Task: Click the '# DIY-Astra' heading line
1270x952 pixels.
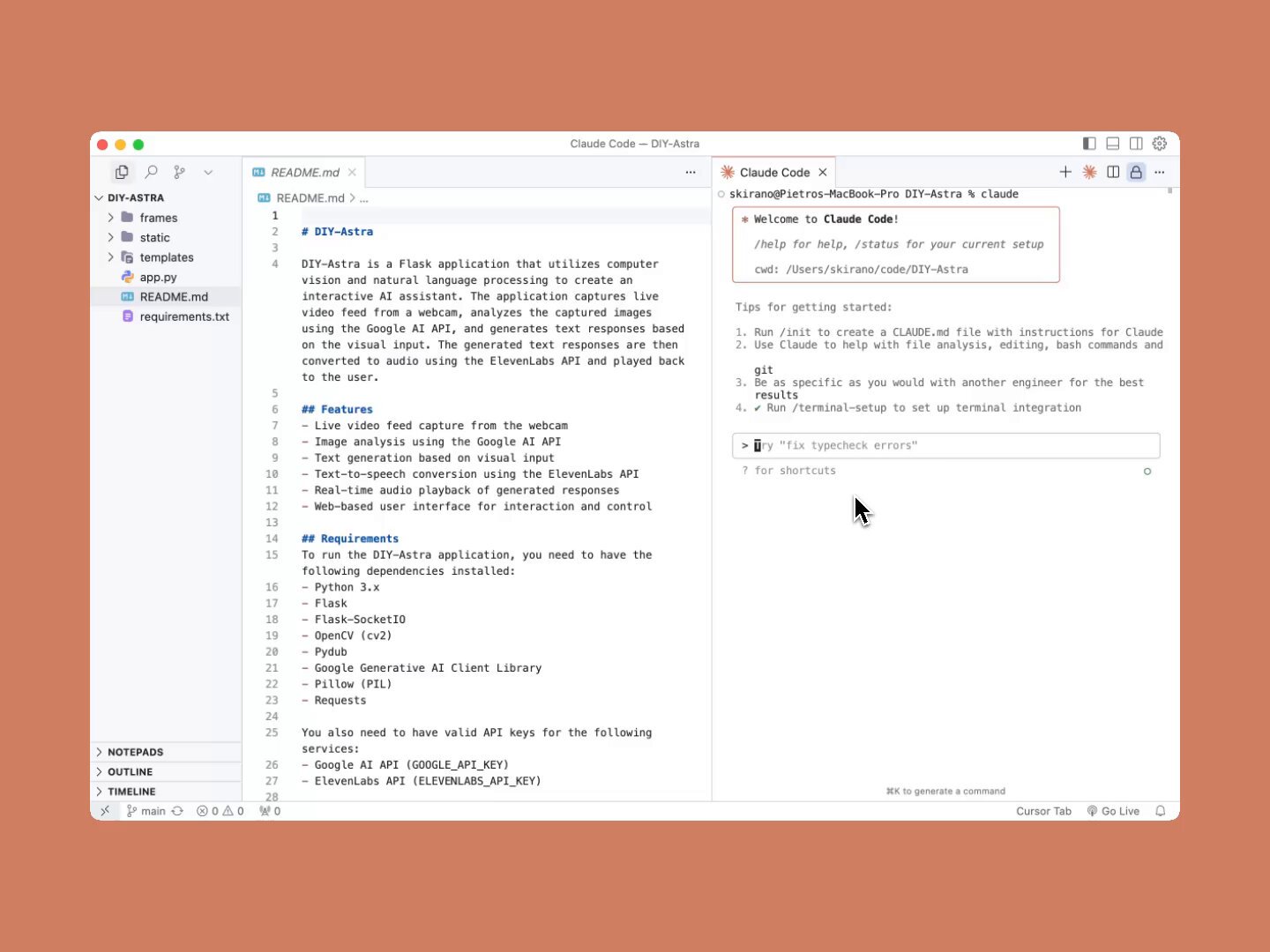Action: coord(337,232)
